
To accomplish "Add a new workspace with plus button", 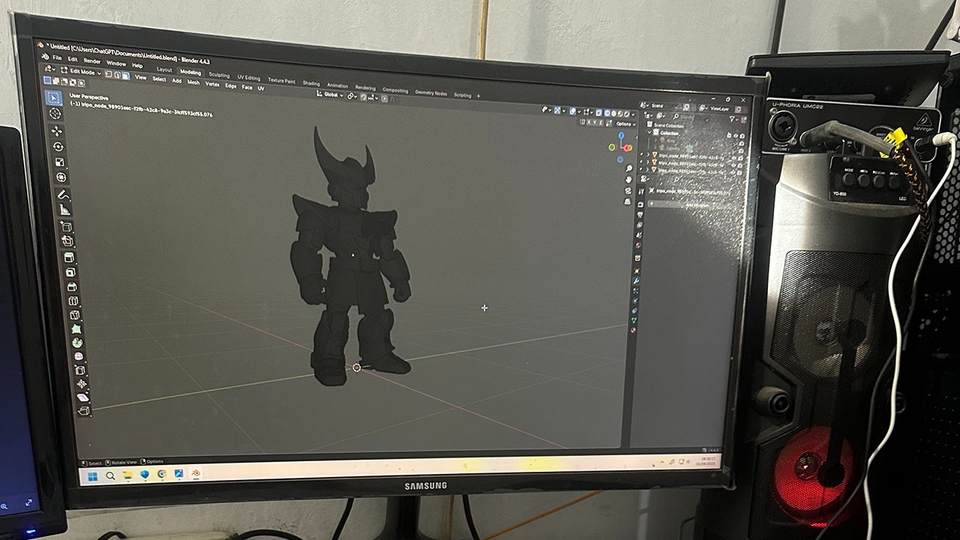I will pyautogui.click(x=478, y=96).
